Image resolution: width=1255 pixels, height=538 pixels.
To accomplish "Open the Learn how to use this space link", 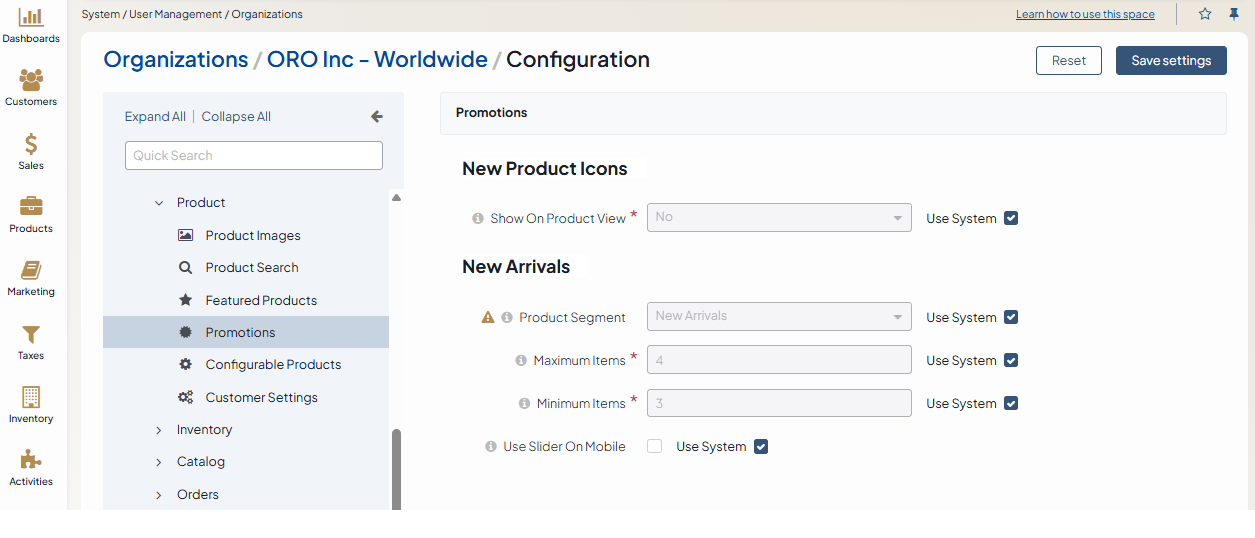I will point(1085,15).
